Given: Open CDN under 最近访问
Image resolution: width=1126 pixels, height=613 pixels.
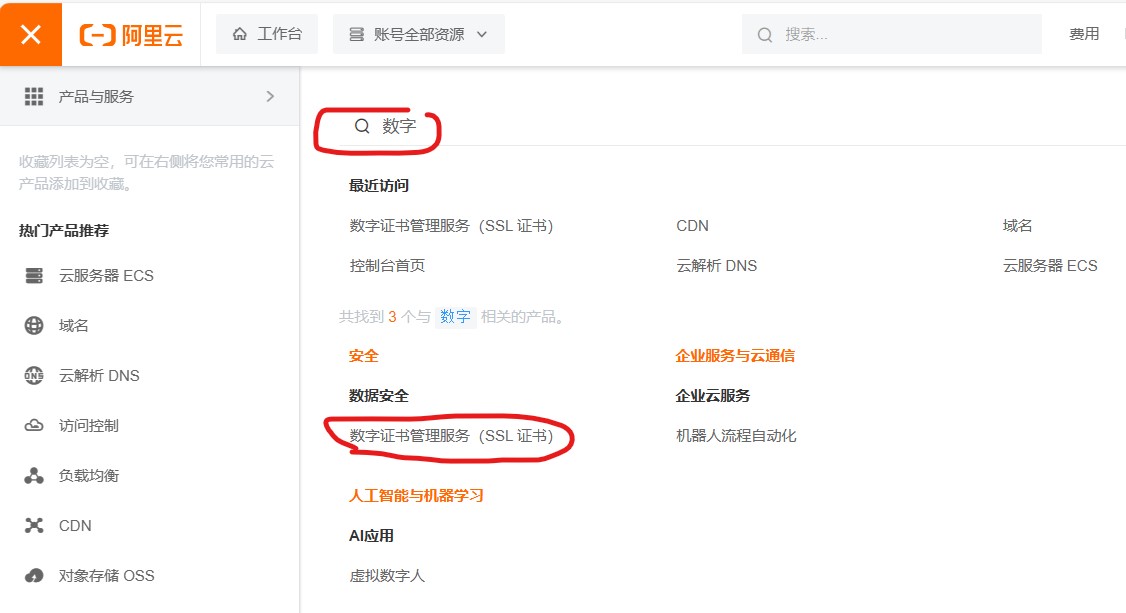Looking at the screenshot, I should (692, 226).
